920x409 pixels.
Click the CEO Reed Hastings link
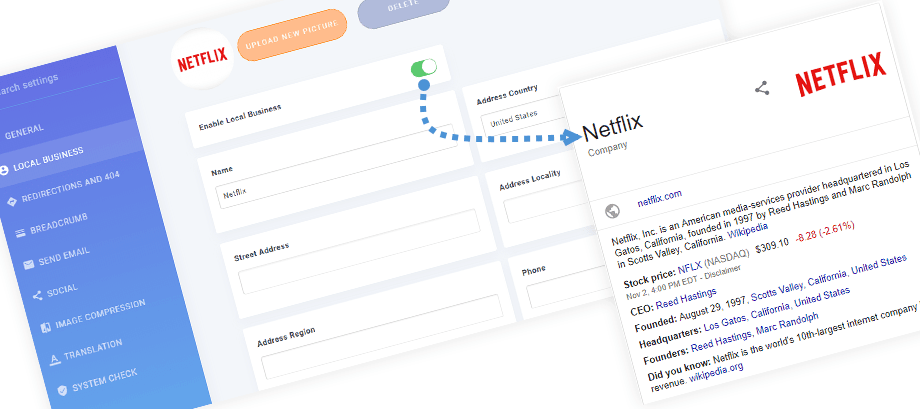[x=686, y=298]
